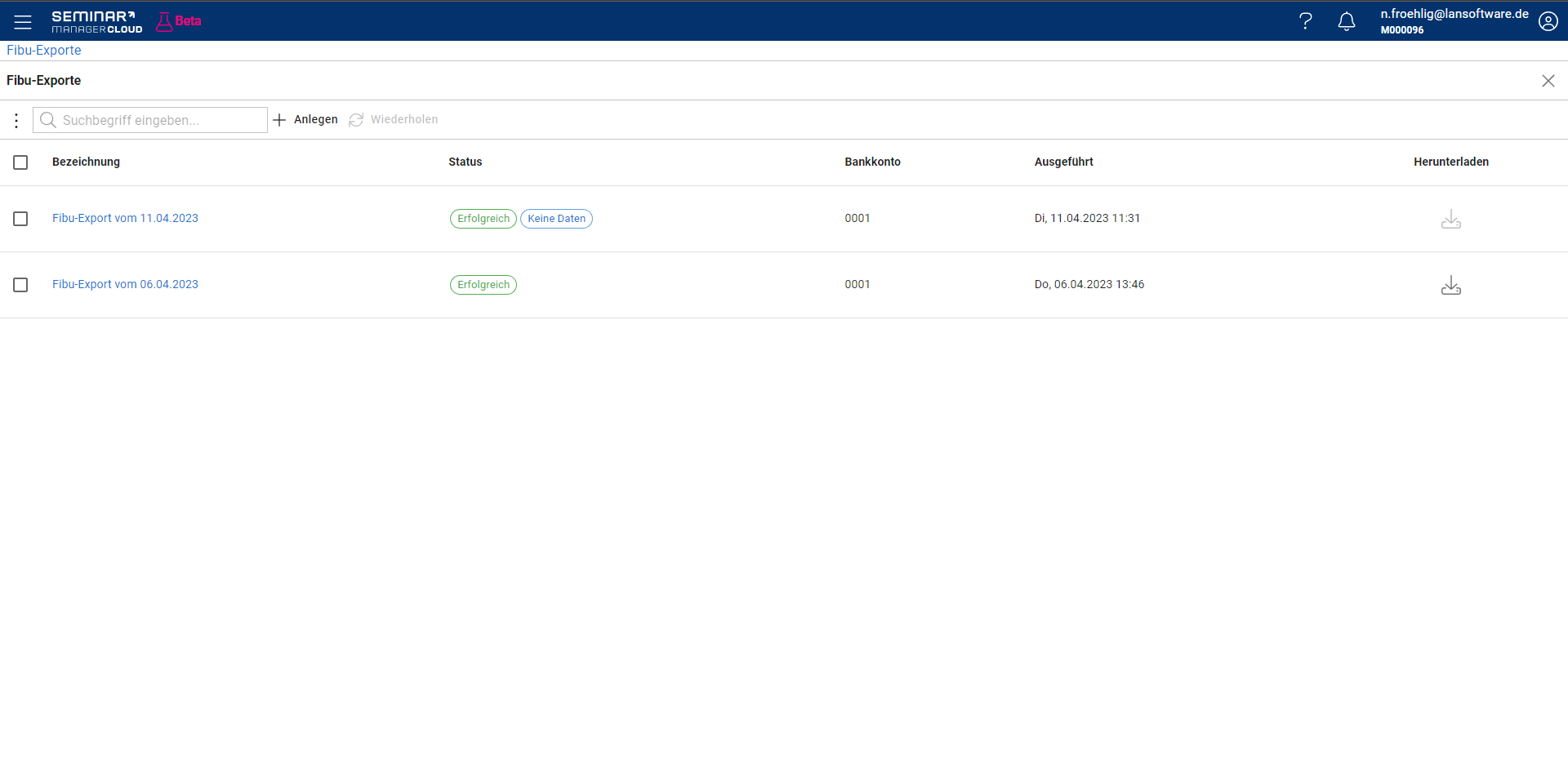Image resolution: width=1568 pixels, height=760 pixels.
Task: Toggle the select-all header checkbox
Action: pos(20,162)
